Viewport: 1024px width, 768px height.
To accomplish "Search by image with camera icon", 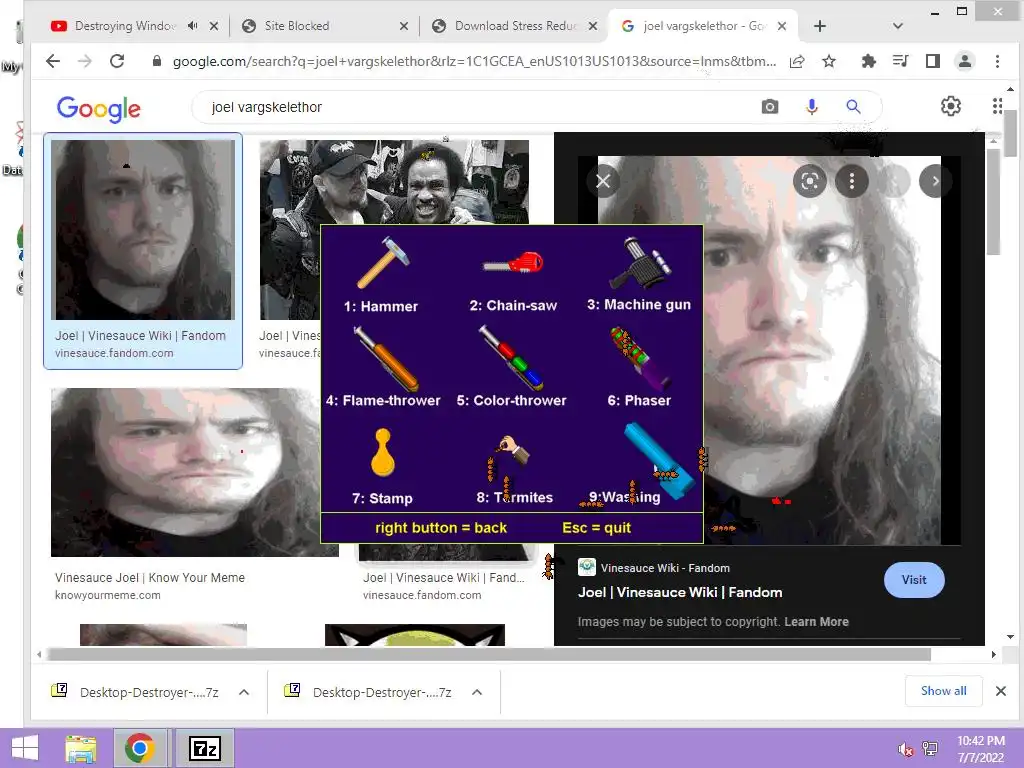I will 770,106.
